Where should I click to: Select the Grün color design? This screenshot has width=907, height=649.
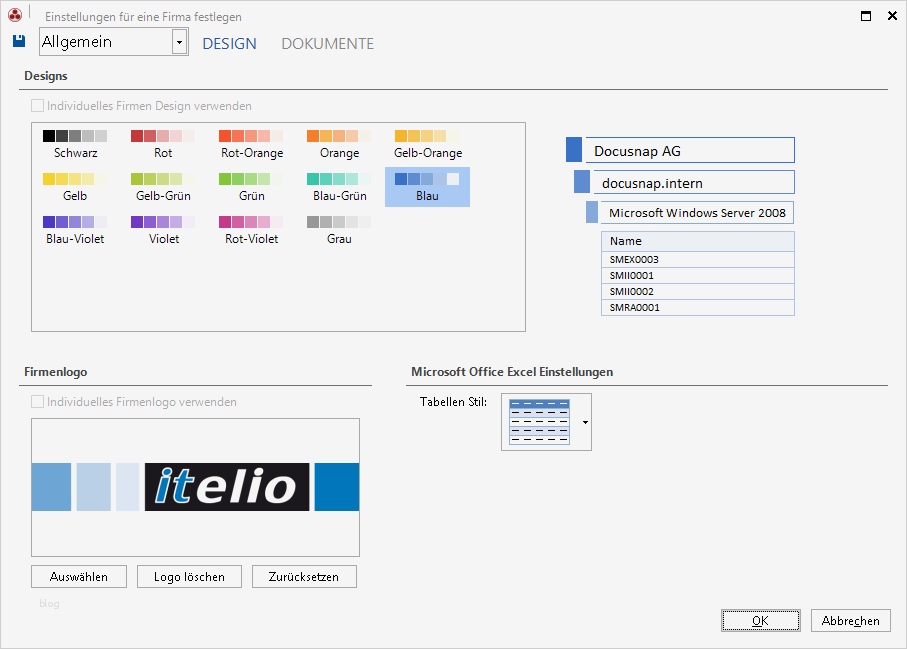click(x=252, y=187)
